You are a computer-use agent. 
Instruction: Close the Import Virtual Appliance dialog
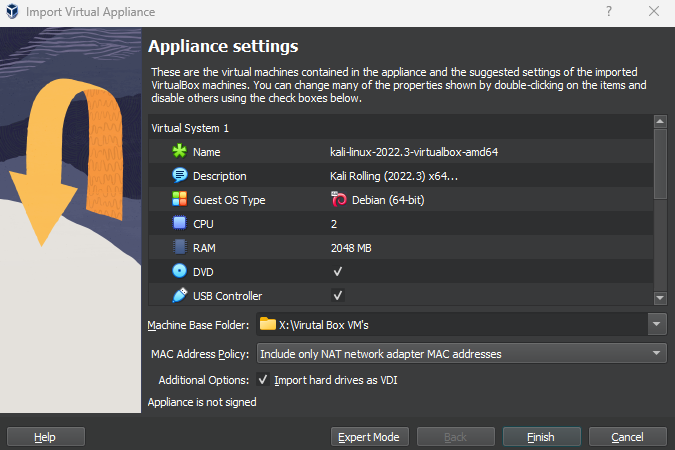[x=654, y=11]
